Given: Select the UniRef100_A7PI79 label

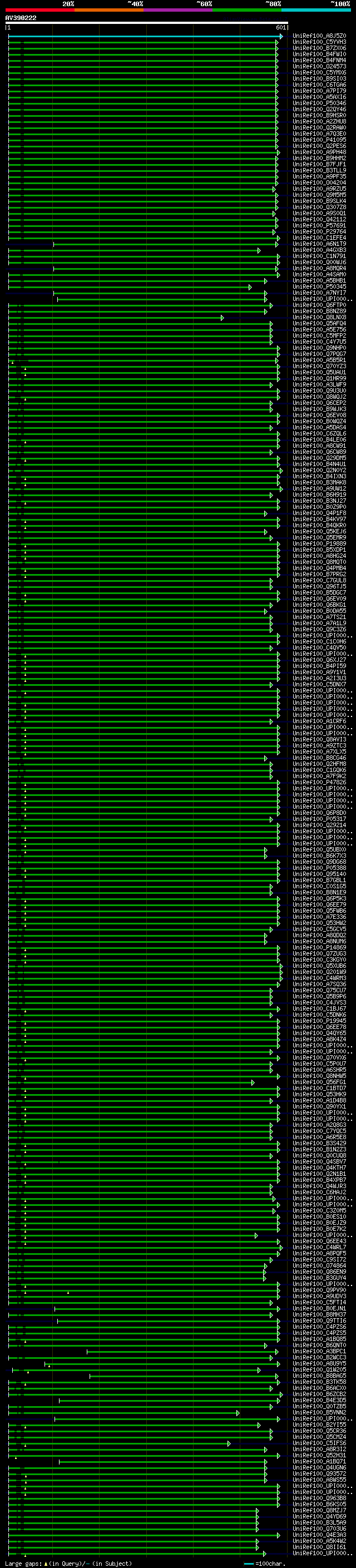Looking at the screenshot, I should point(319,91).
